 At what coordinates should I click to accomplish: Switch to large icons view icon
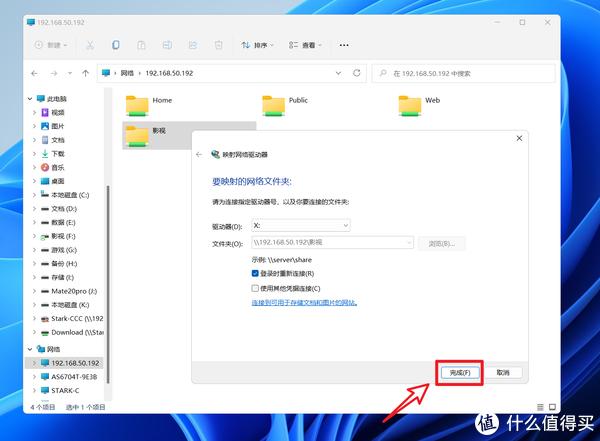tap(552, 407)
